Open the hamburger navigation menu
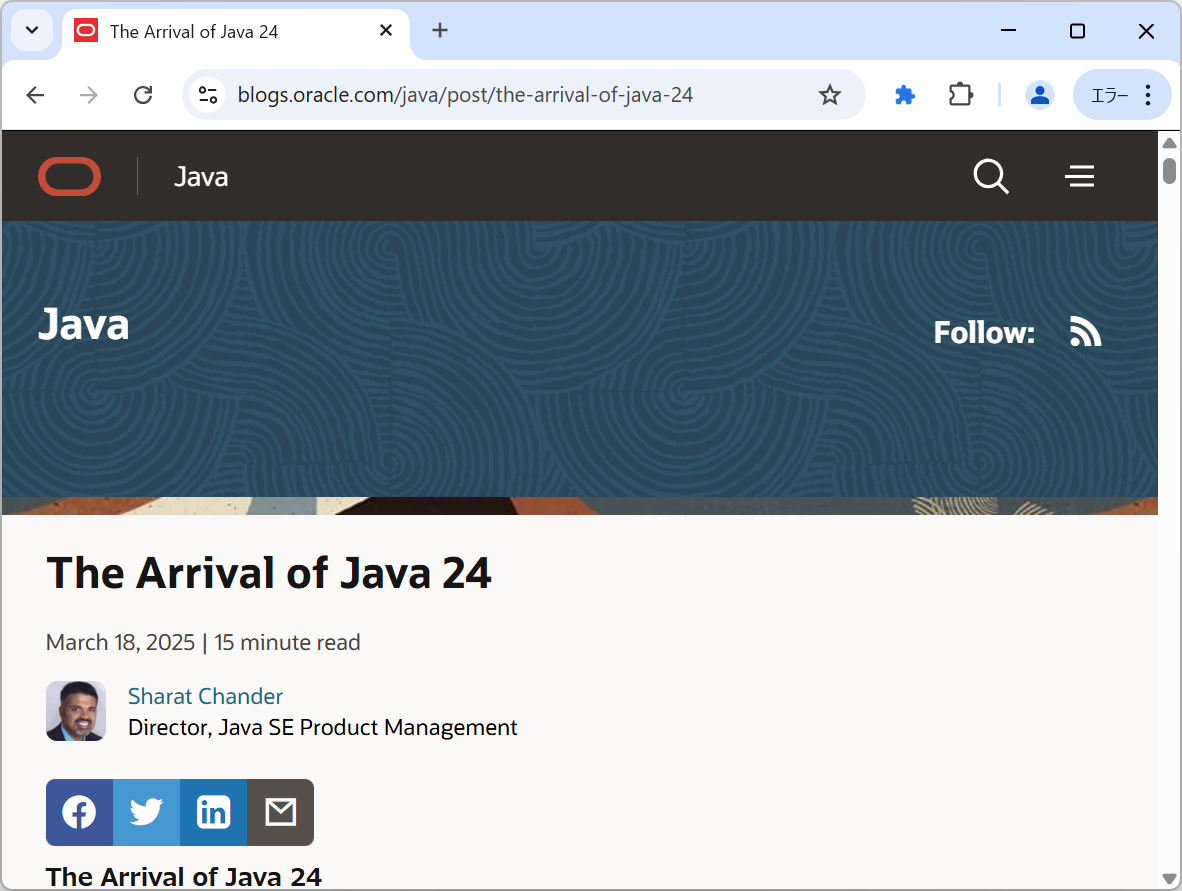 (1080, 176)
